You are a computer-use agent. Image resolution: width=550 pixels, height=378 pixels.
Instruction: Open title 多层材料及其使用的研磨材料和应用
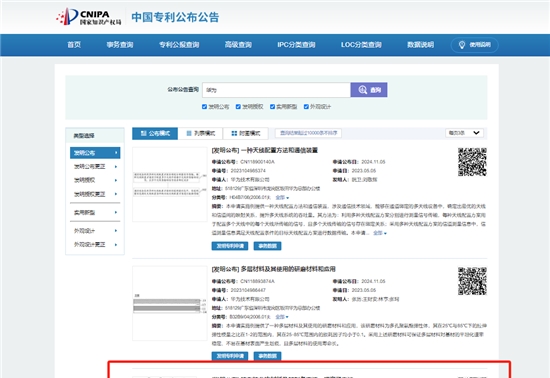[288, 269]
